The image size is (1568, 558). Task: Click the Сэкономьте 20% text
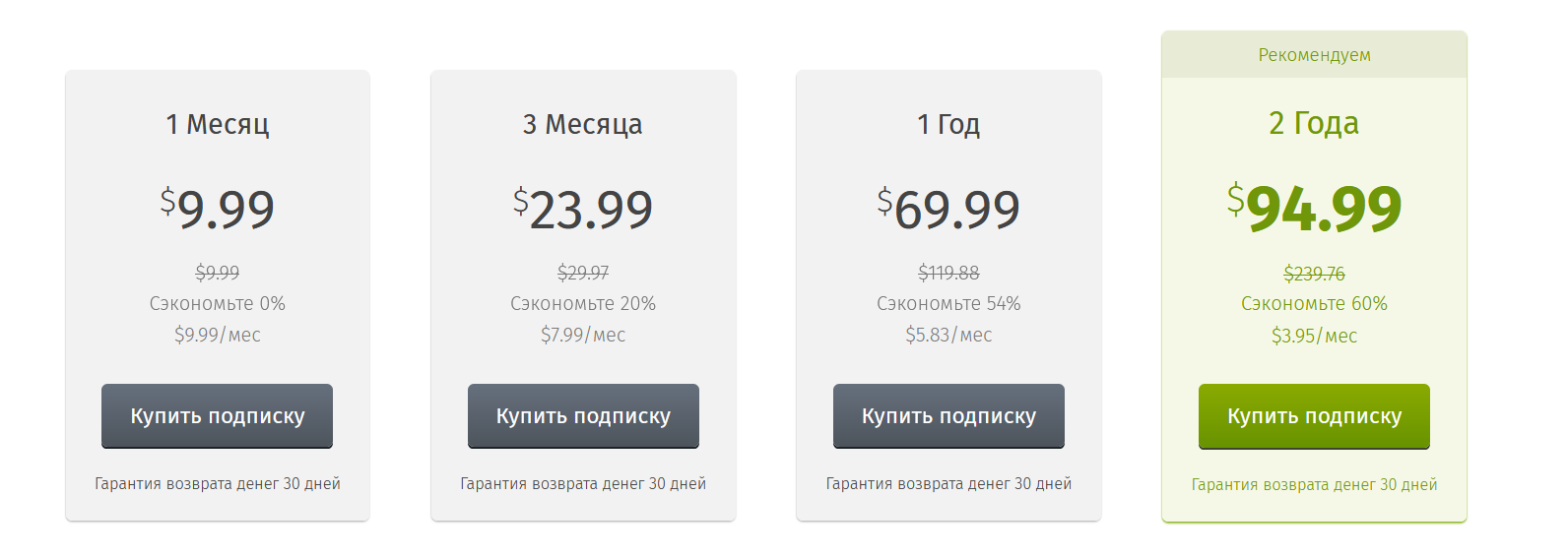point(583,304)
